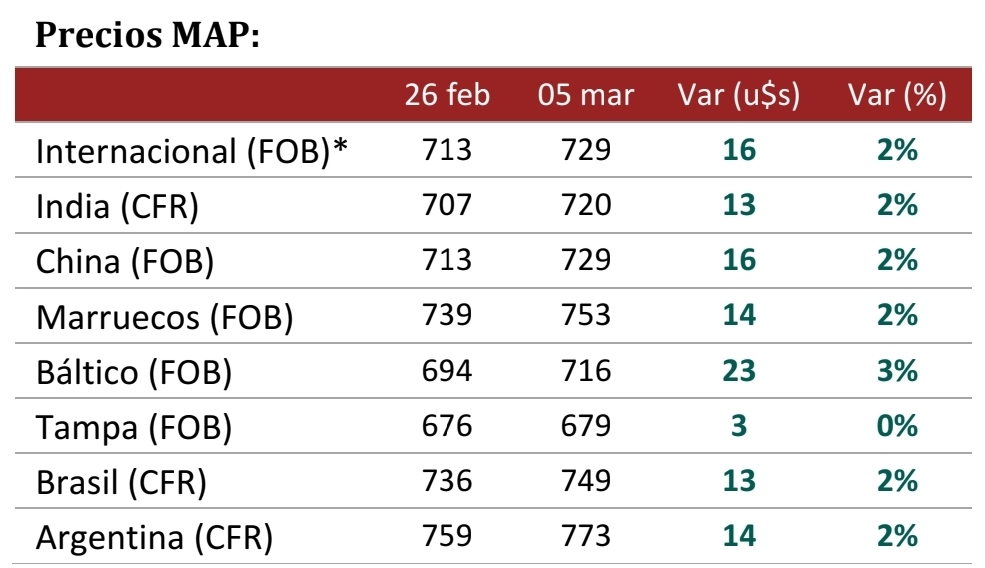
Task: Click India's 26 feb price 707
Action: click(447, 206)
